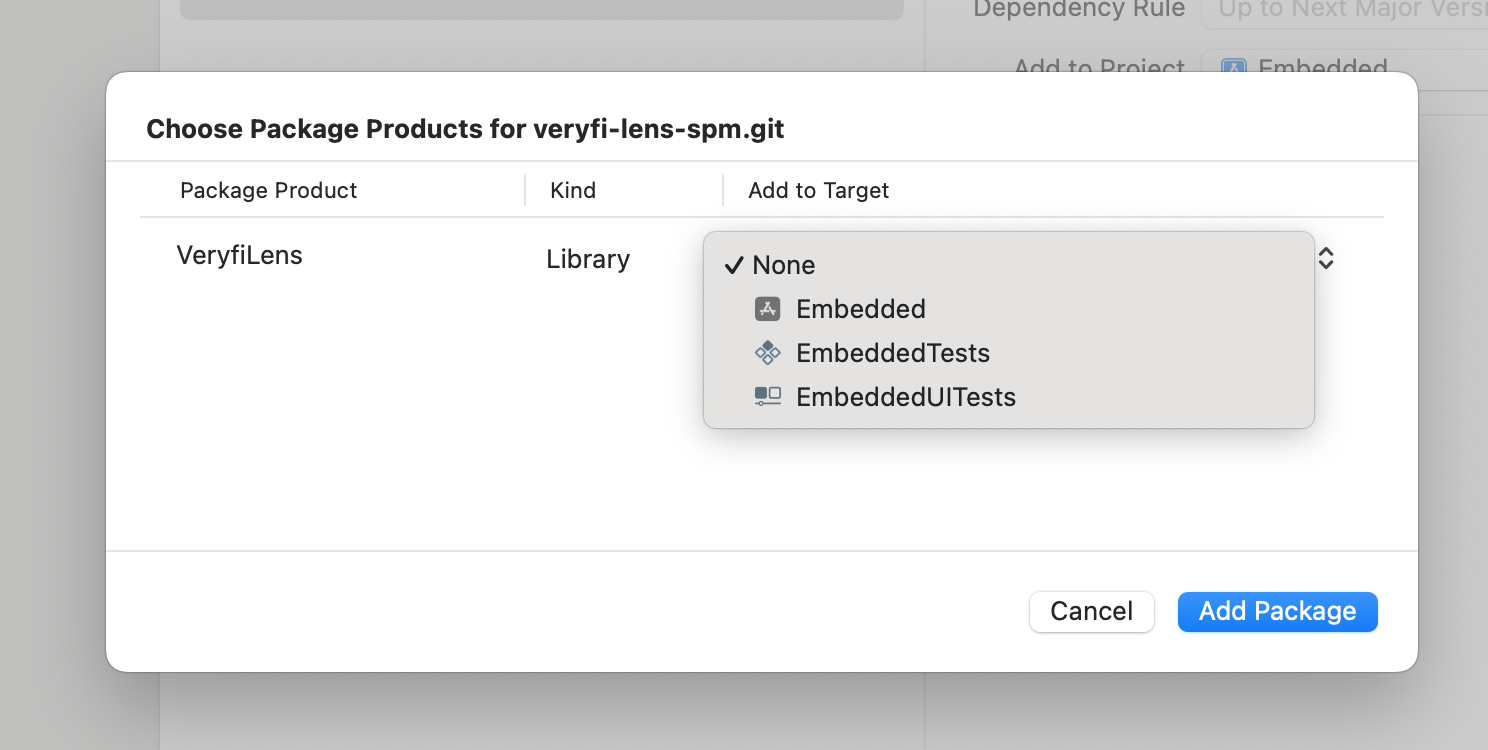Click the EmbeddedUITests UI test icon
The image size is (1488, 750).
pyautogui.click(x=767, y=397)
